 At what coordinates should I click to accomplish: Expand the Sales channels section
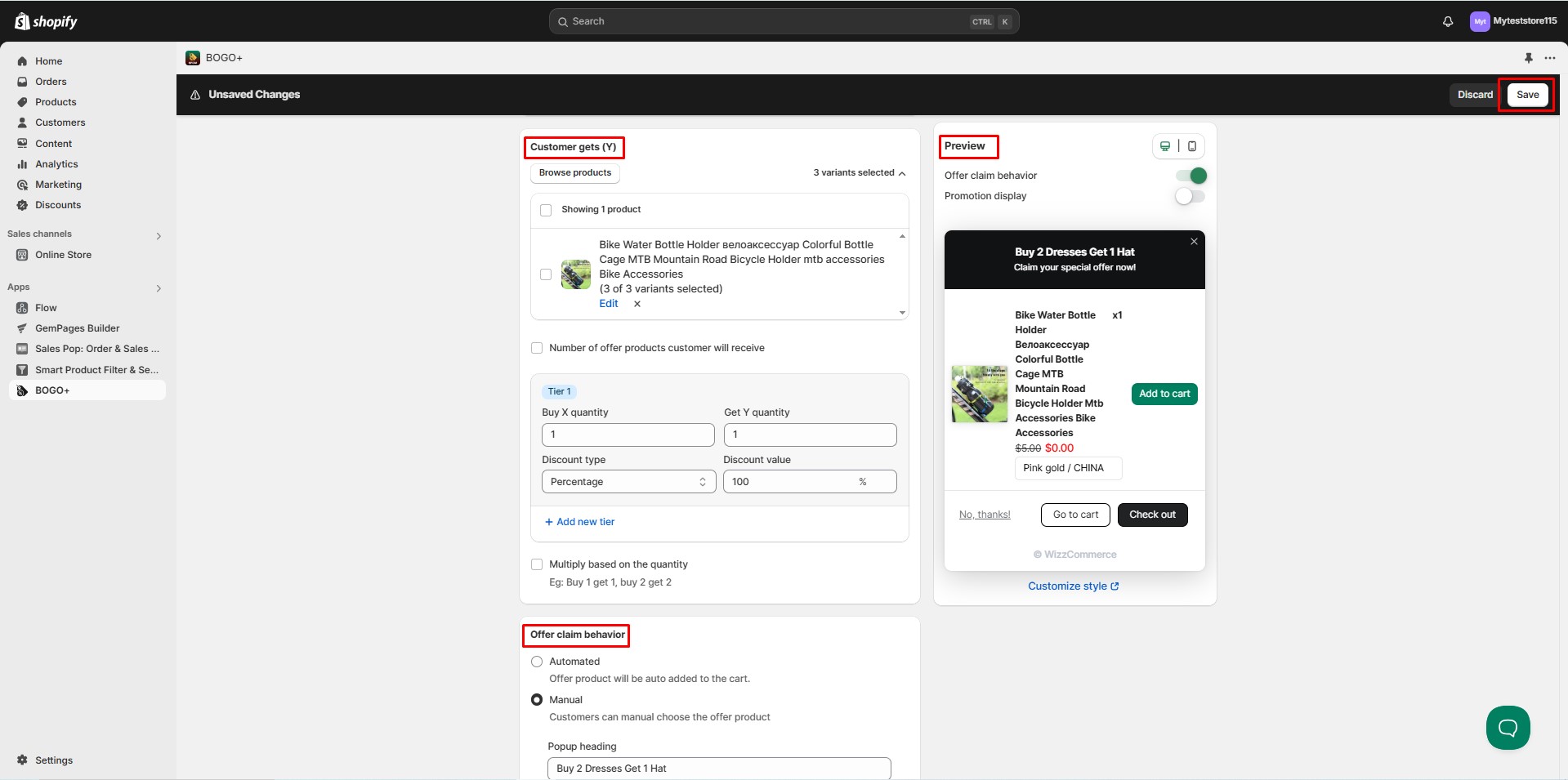tap(159, 235)
